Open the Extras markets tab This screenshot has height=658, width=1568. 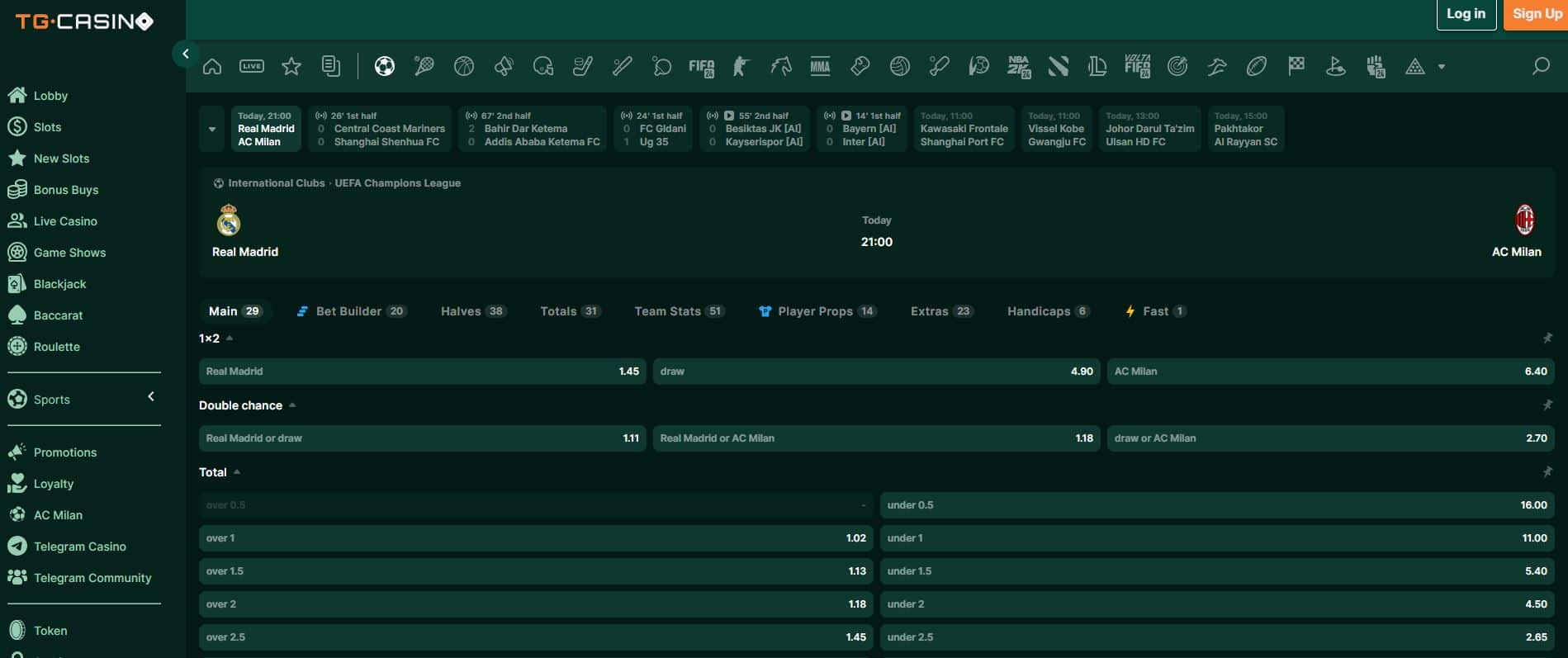pyautogui.click(x=941, y=311)
